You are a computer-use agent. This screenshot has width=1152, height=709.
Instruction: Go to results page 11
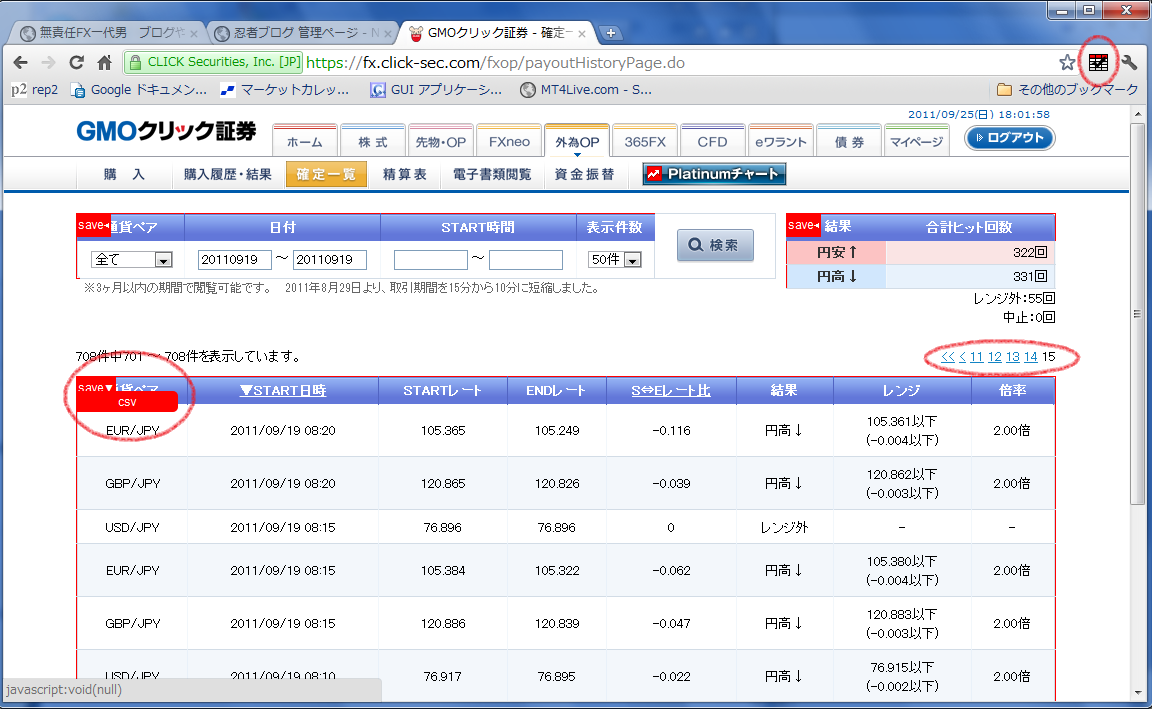pyautogui.click(x=976, y=357)
